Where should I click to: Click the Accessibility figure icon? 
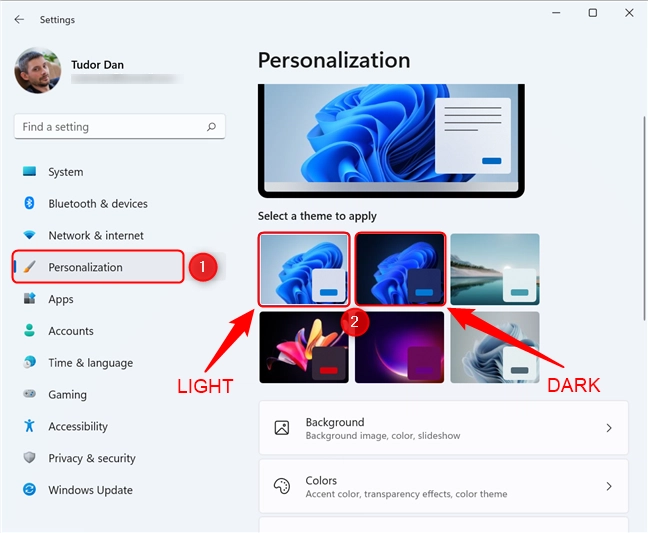coord(29,426)
